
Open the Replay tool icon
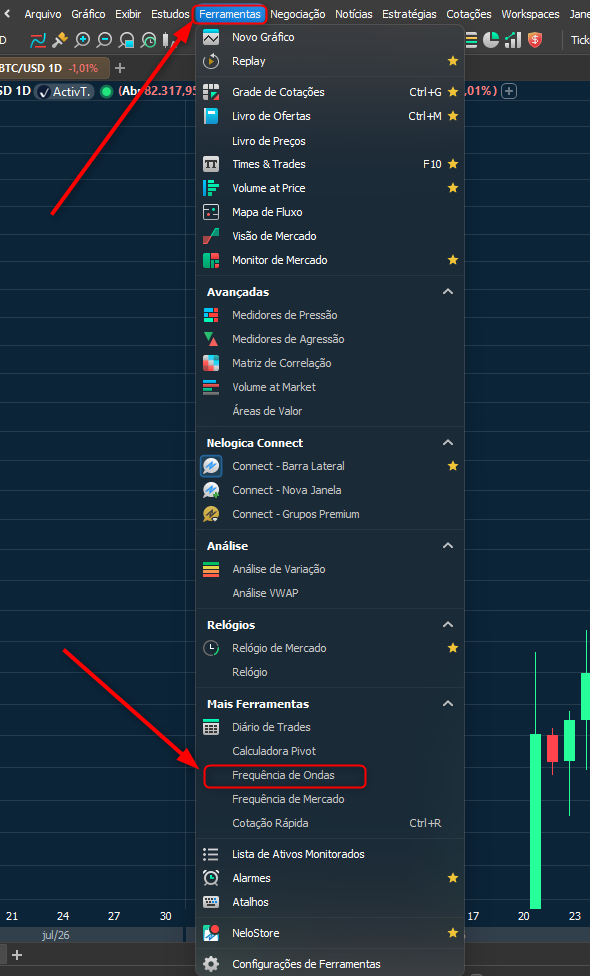tap(211, 61)
